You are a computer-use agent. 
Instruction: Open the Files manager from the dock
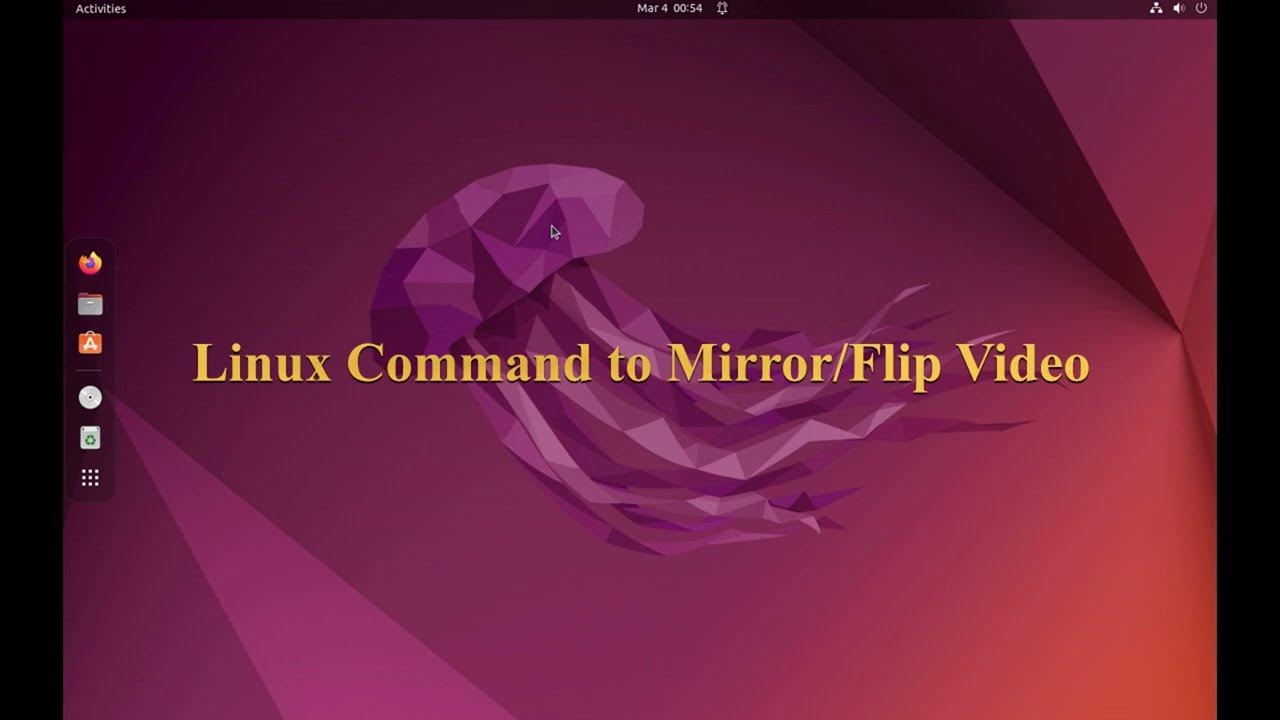pos(90,303)
